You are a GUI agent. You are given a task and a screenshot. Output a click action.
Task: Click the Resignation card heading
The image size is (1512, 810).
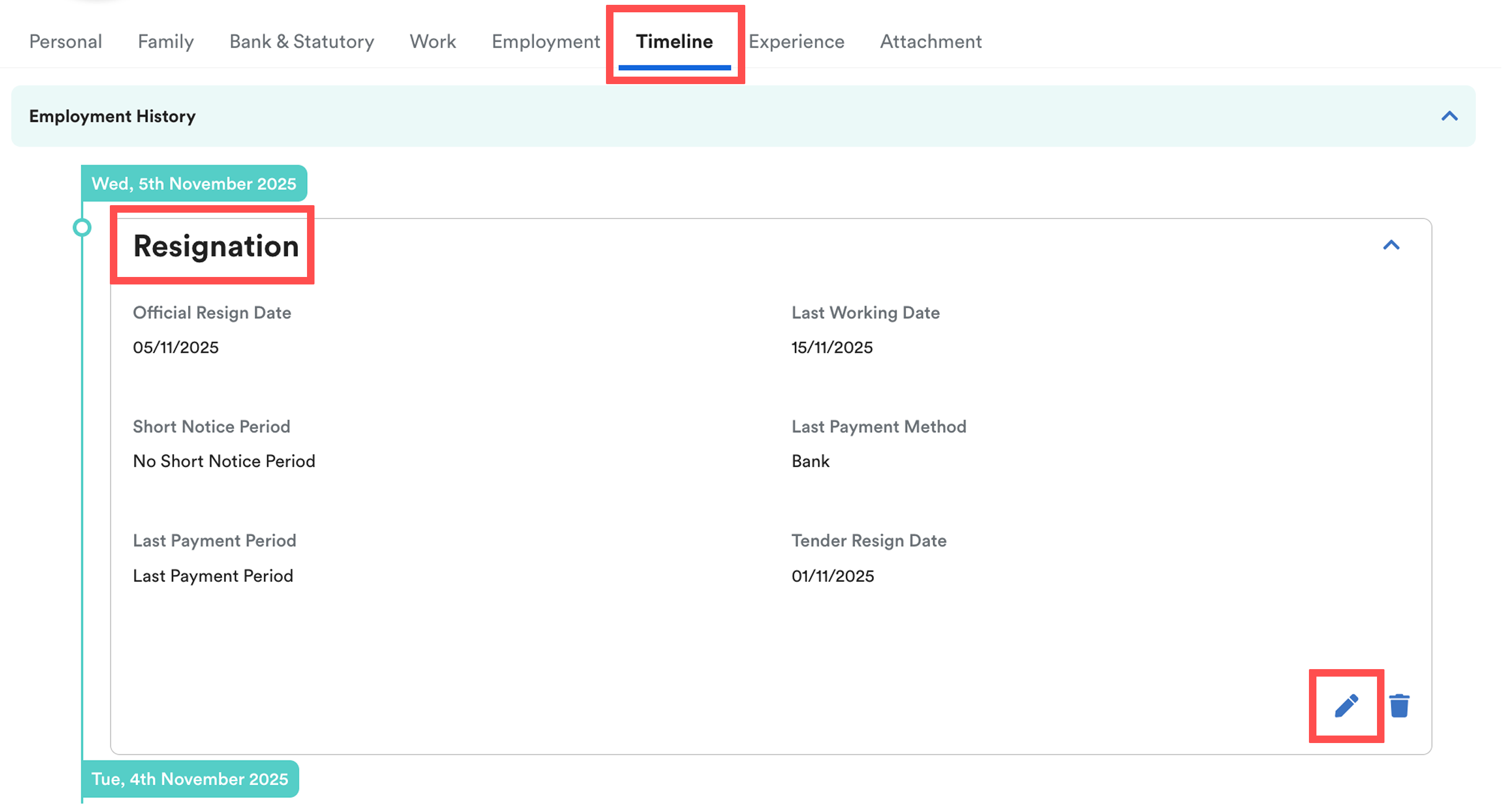point(216,246)
